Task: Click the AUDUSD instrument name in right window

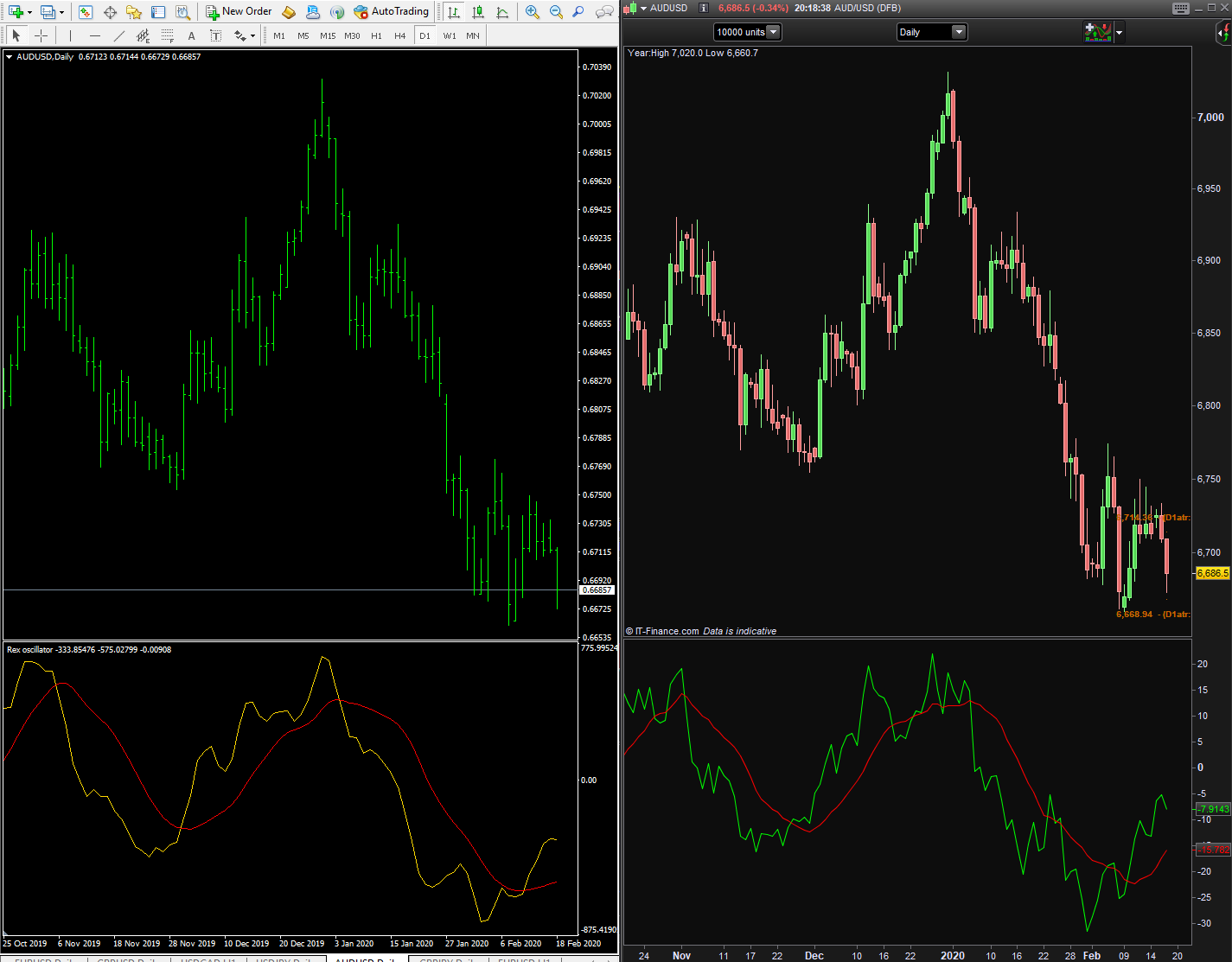Action: pos(669,8)
